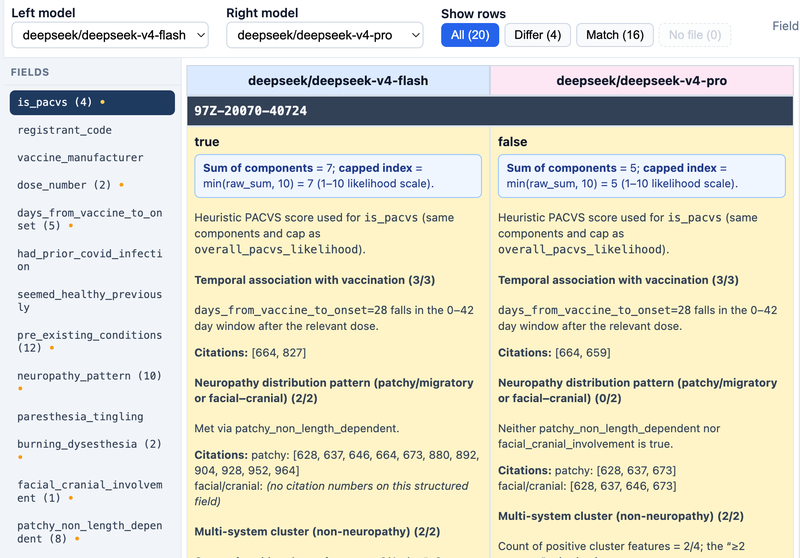
Task: Select the registrant_code field
Action: pos(92,130)
